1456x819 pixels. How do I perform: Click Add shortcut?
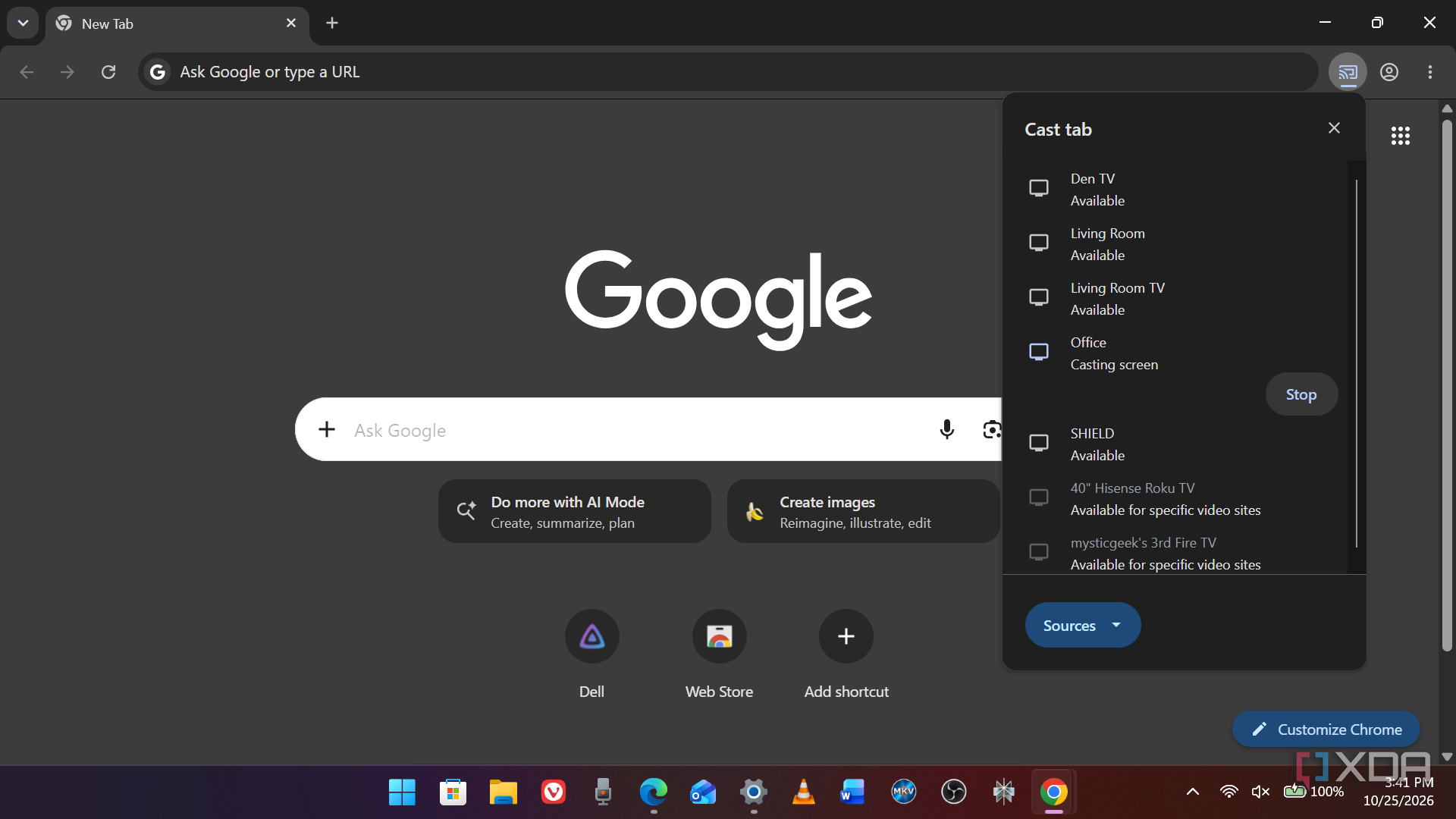point(846,655)
